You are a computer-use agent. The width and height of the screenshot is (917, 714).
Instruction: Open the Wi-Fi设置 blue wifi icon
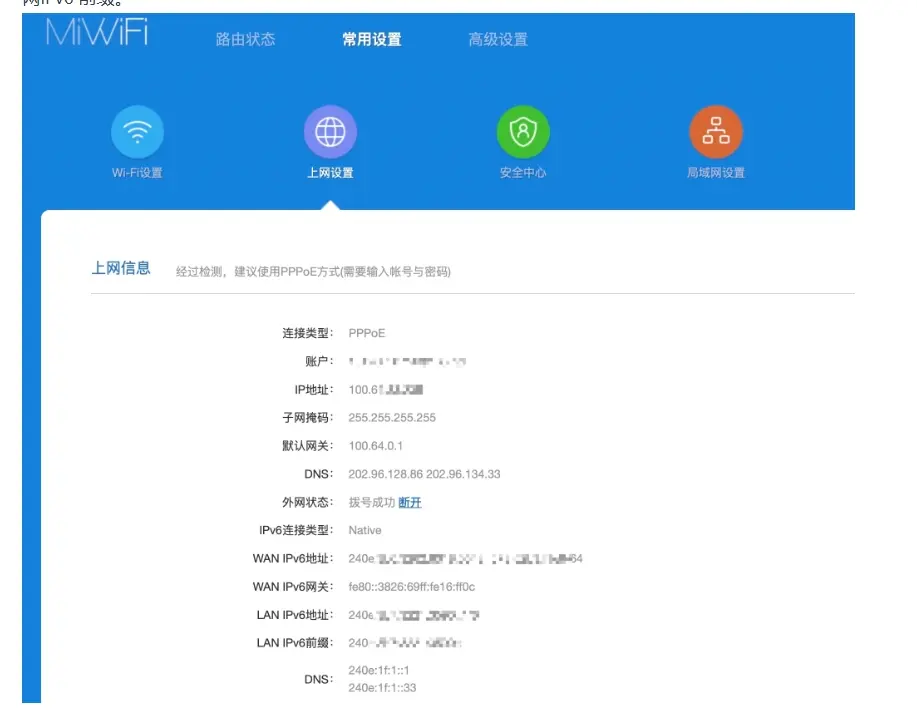click(137, 132)
